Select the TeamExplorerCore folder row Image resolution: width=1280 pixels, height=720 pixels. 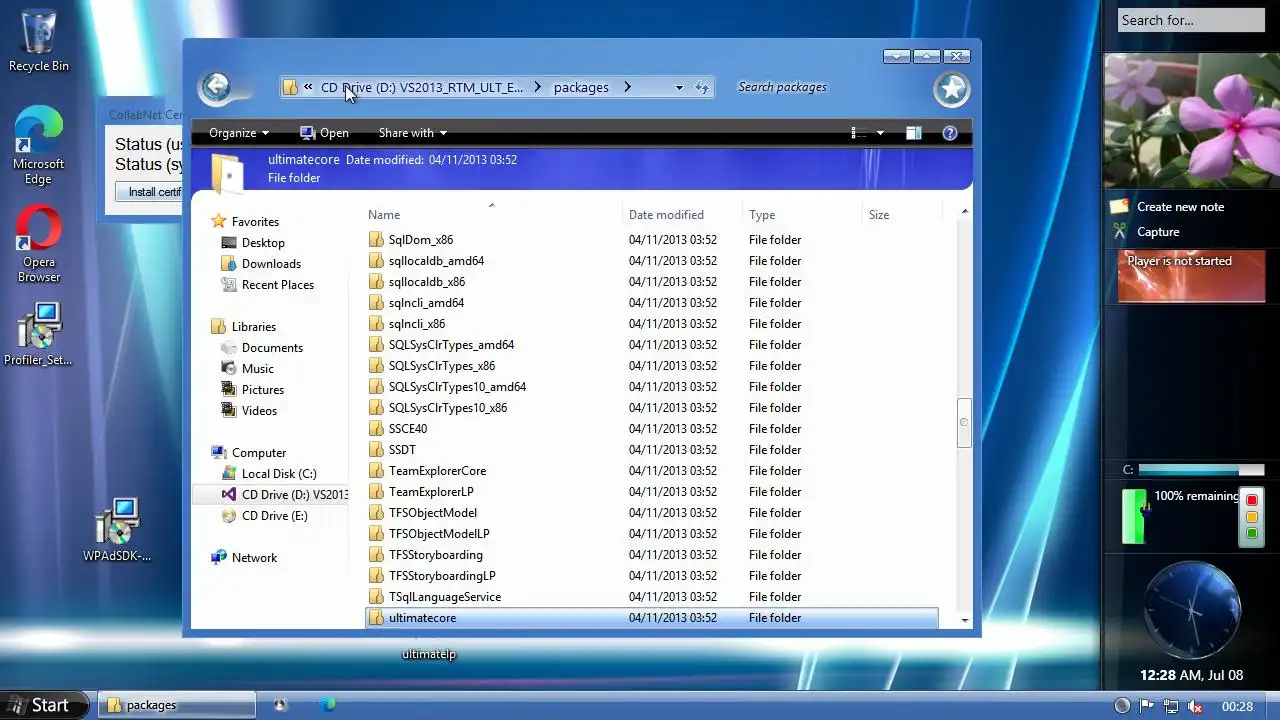pyautogui.click(x=651, y=471)
